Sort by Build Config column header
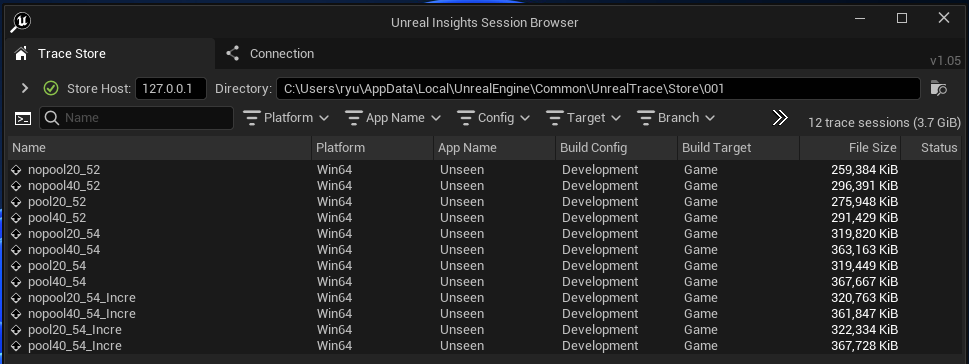Screen dimensions: 969x364 point(617,148)
